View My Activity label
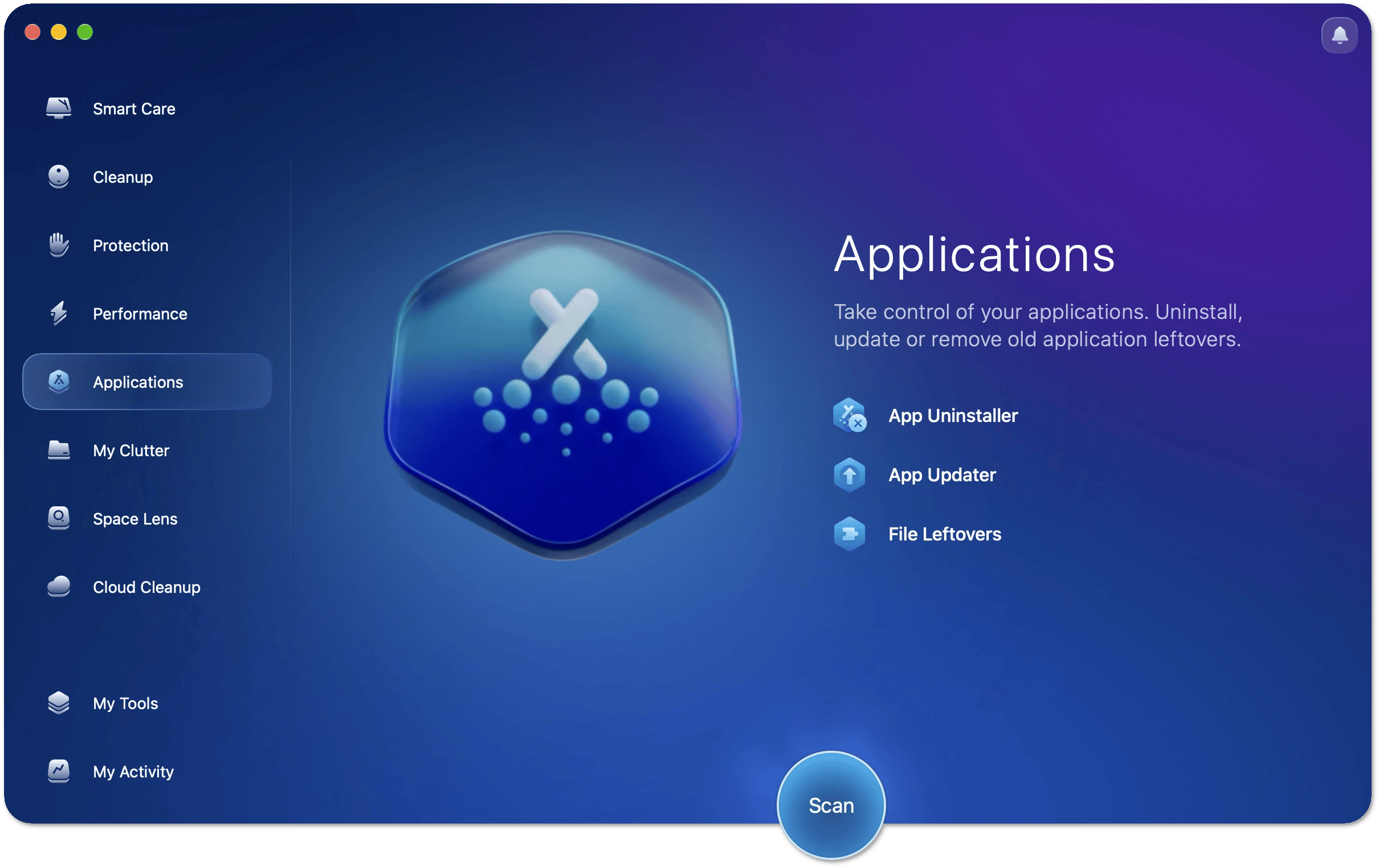 pos(133,771)
